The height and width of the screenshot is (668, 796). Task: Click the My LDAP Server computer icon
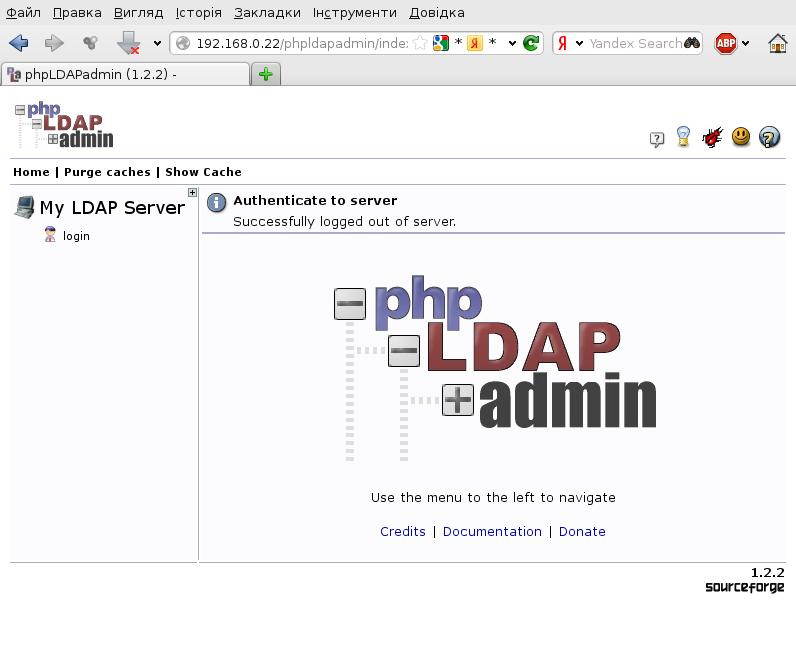[x=25, y=207]
